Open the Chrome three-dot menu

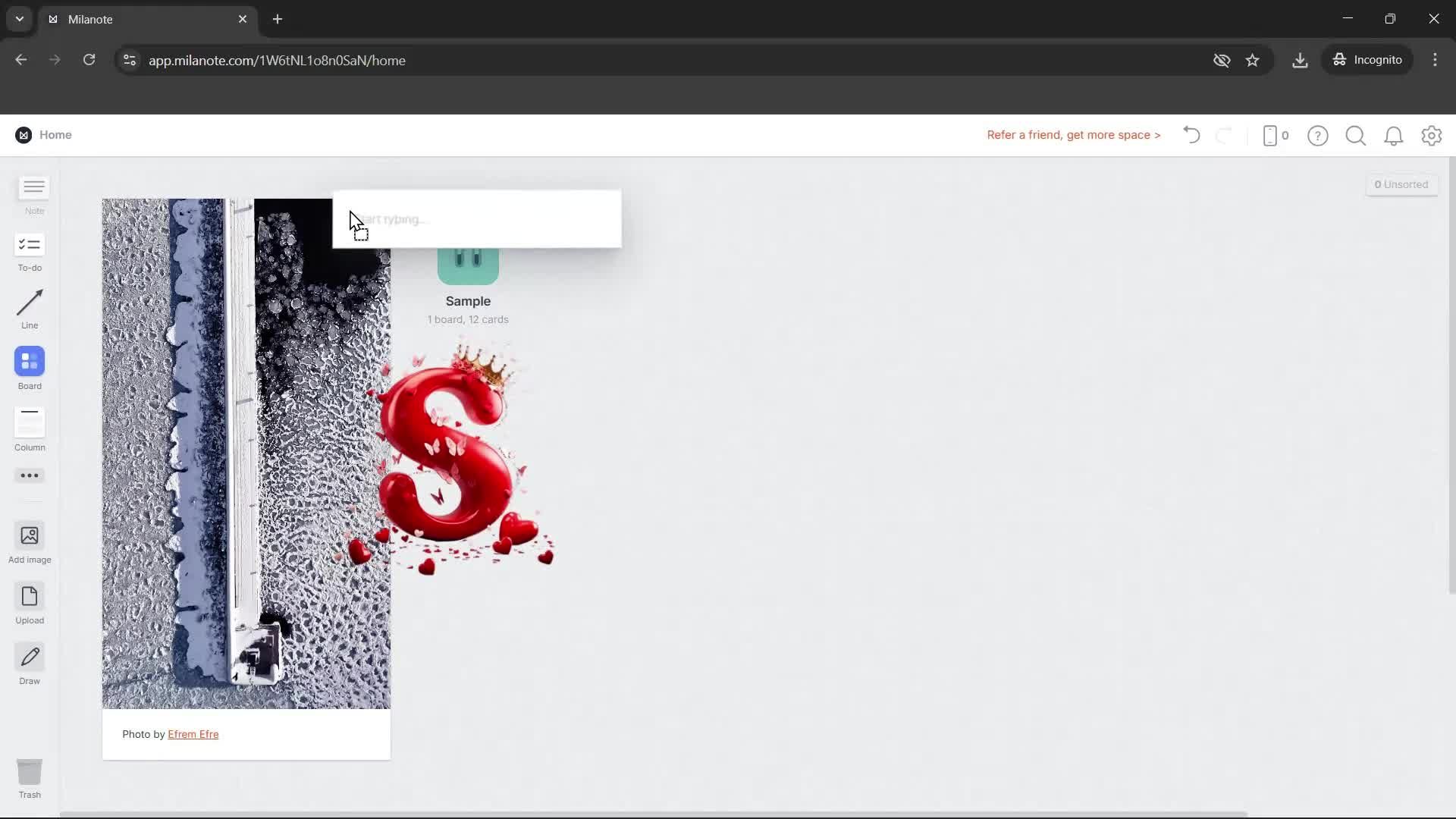pos(1435,60)
